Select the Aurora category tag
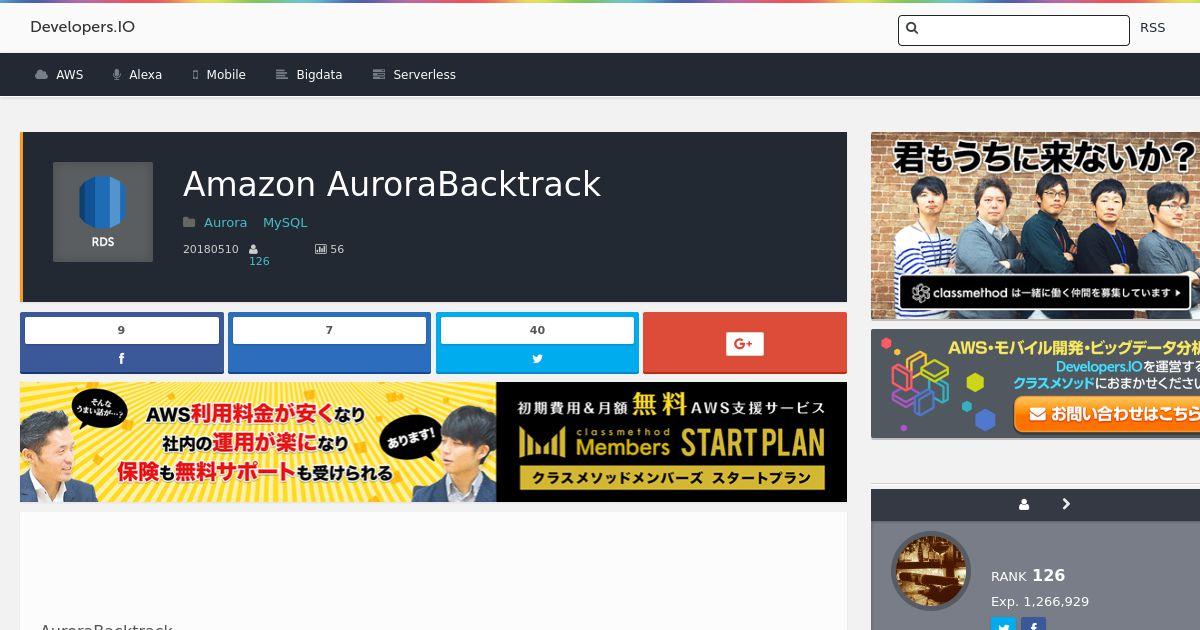1200x630 pixels. pos(225,222)
